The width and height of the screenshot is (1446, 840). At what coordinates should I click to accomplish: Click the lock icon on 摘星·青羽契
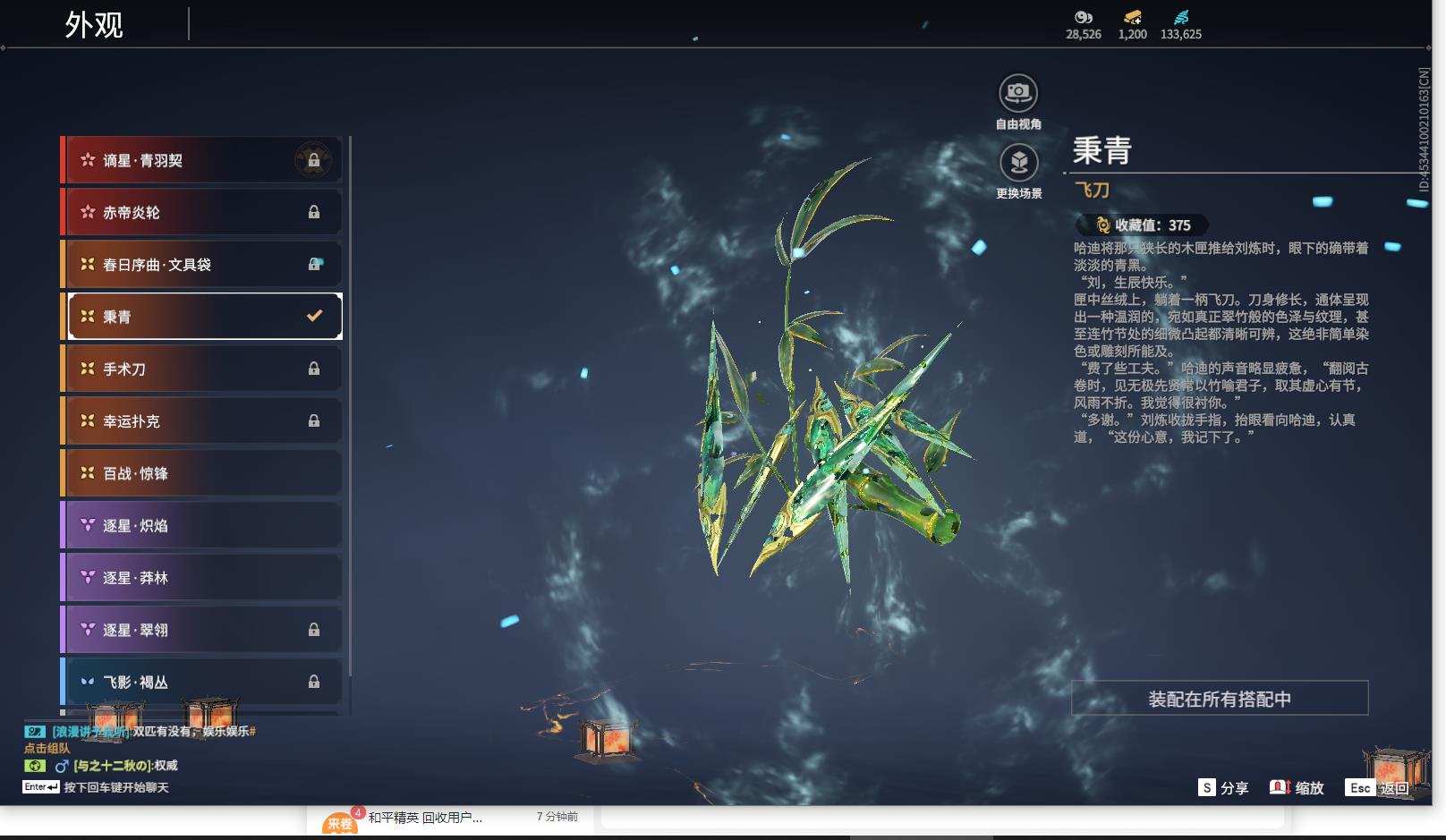click(x=314, y=161)
